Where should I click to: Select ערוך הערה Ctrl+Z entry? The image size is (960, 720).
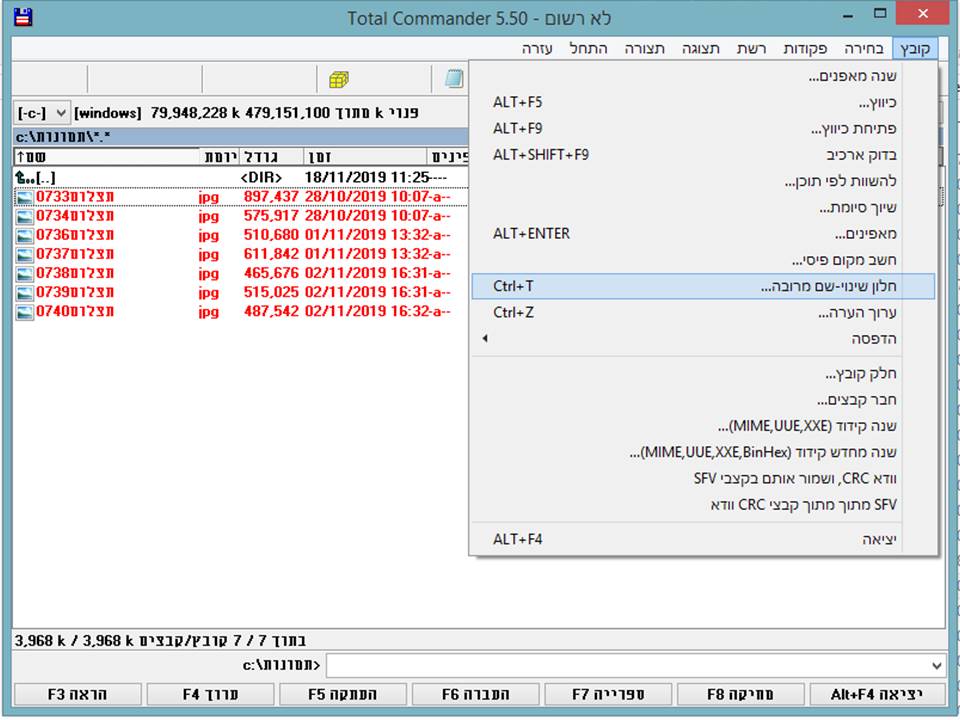tap(703, 313)
